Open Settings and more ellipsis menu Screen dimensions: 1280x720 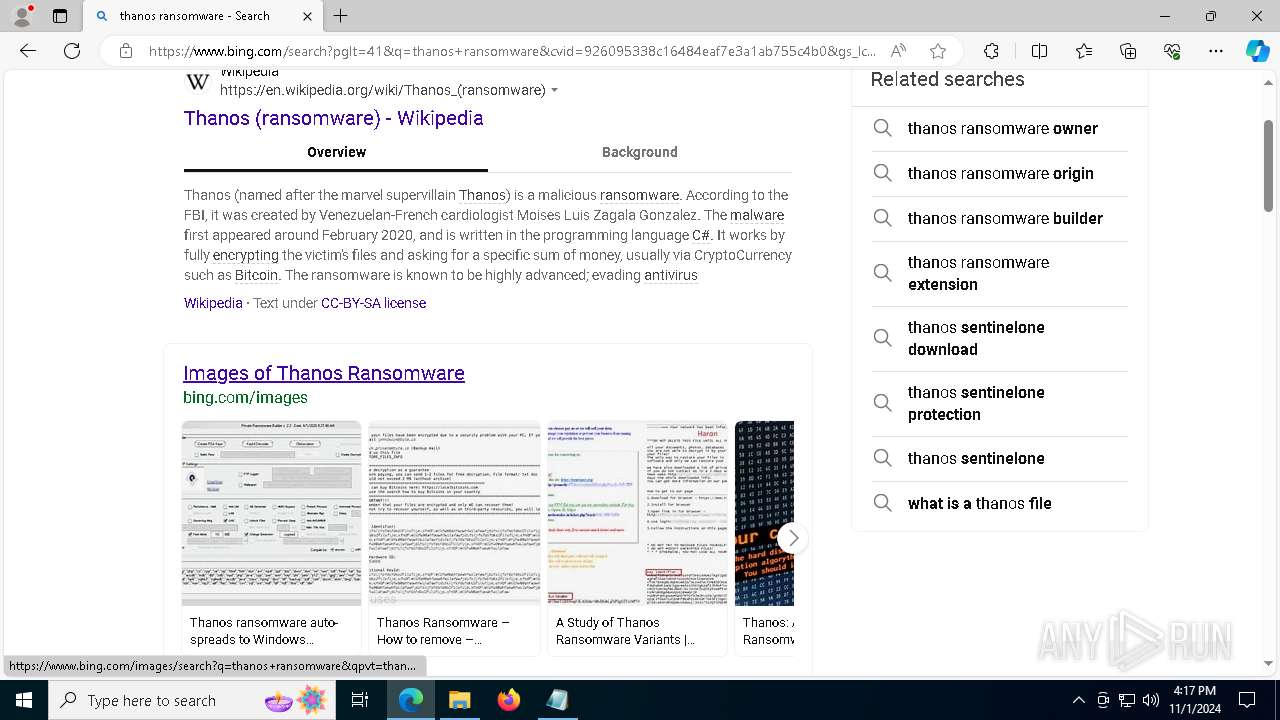[x=1216, y=51]
